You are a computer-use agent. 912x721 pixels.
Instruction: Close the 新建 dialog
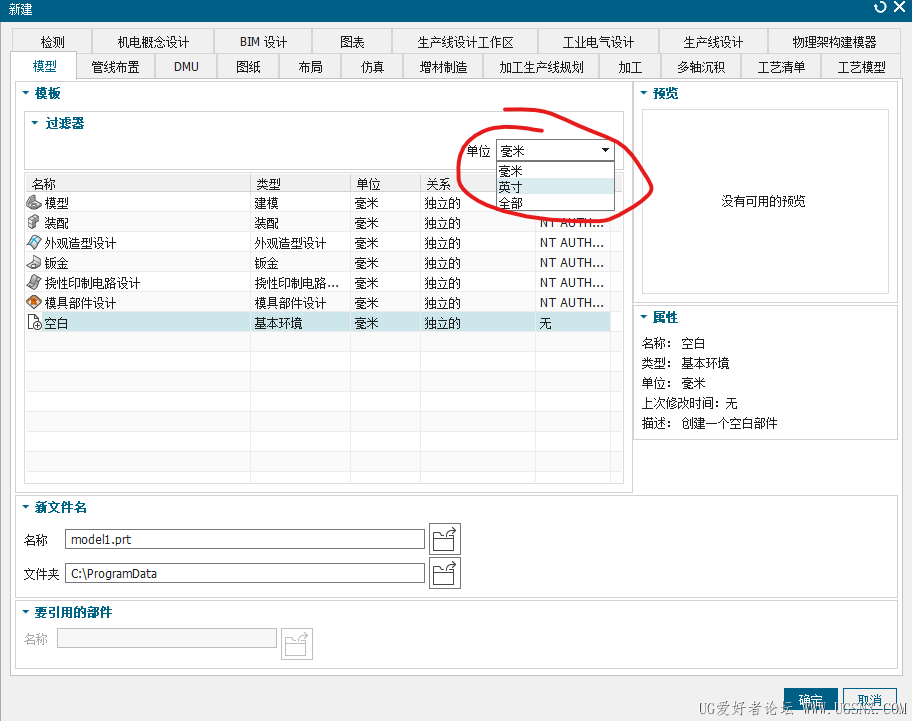click(x=899, y=7)
